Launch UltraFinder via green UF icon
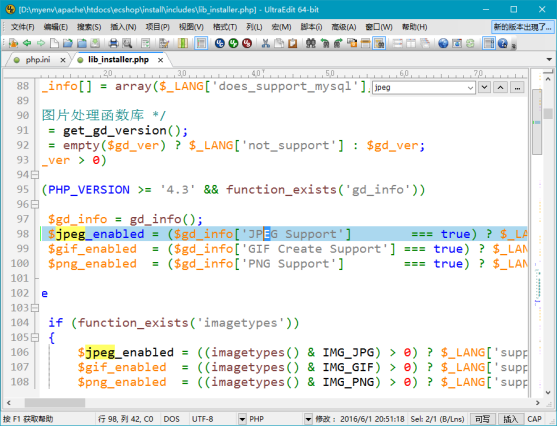557x426 pixels. point(233,43)
